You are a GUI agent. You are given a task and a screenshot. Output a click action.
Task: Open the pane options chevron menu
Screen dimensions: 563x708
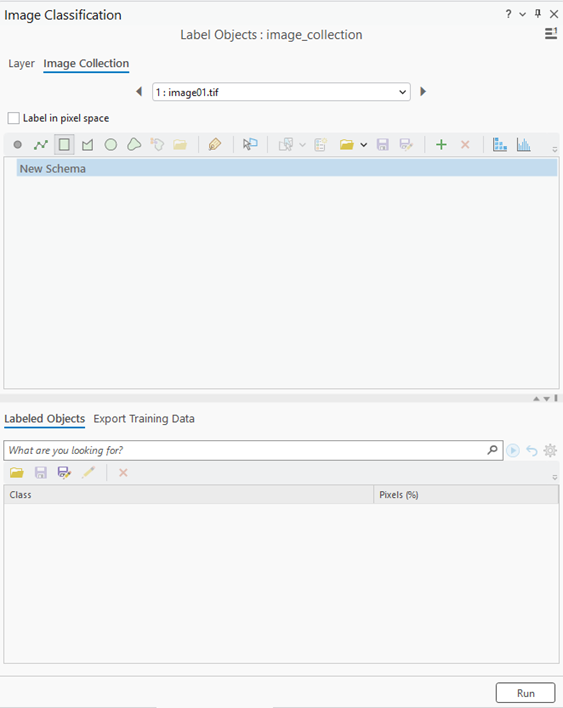(x=522, y=14)
